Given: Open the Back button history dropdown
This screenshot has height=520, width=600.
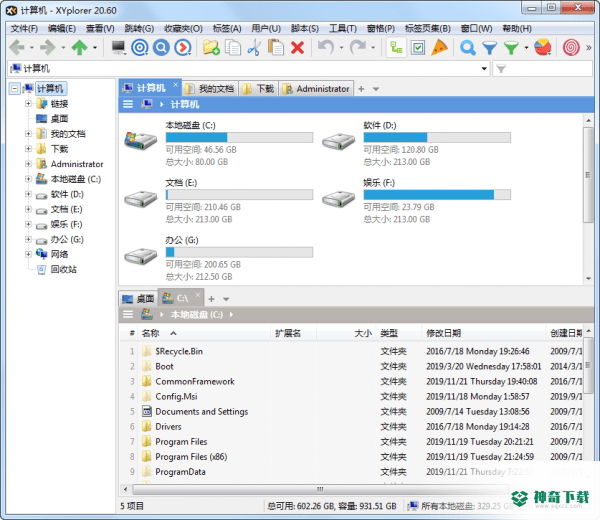Looking at the screenshot, I should pyautogui.click(x=32, y=48).
